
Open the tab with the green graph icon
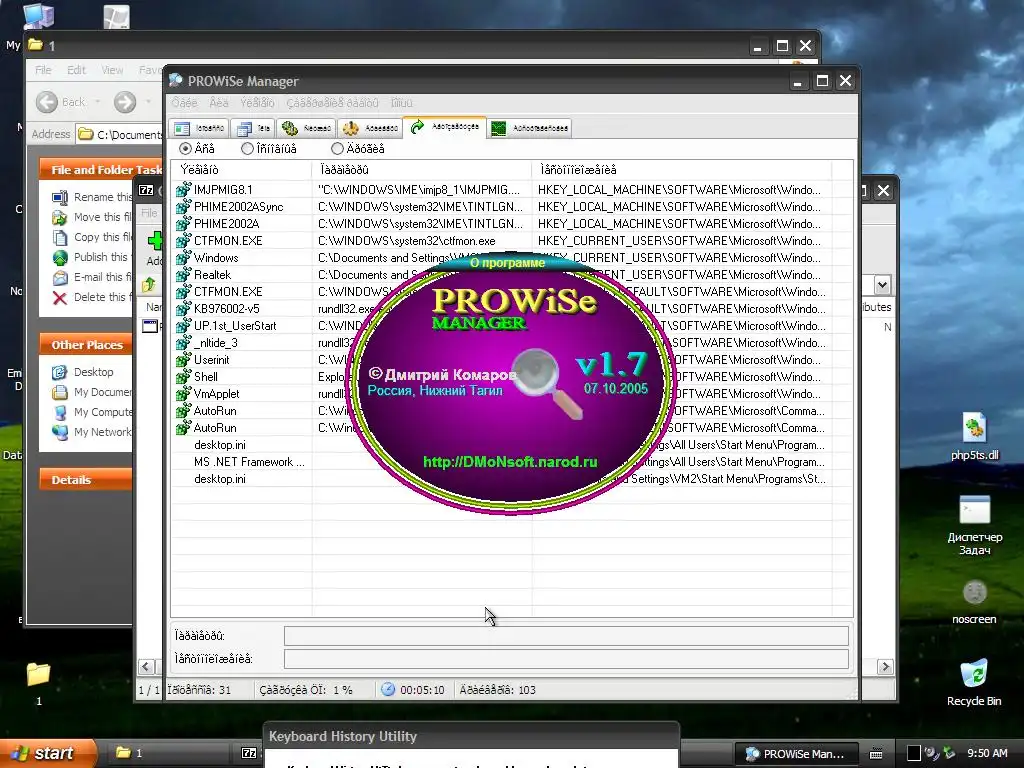point(530,128)
